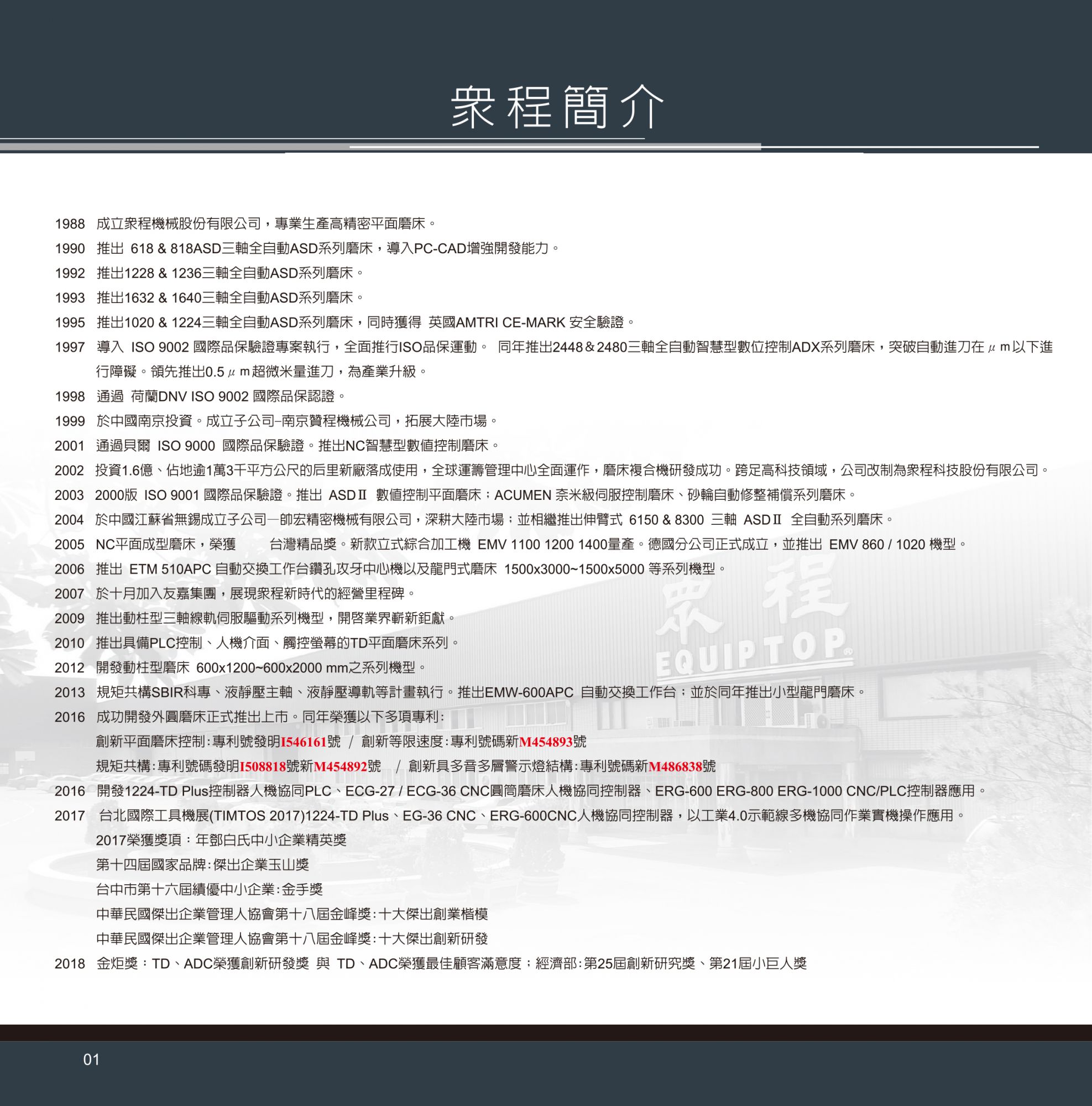Click the line 領先推出0.5μm超微米量進刀
Image resolution: width=1092 pixels, height=1106 pixels.
(261, 372)
